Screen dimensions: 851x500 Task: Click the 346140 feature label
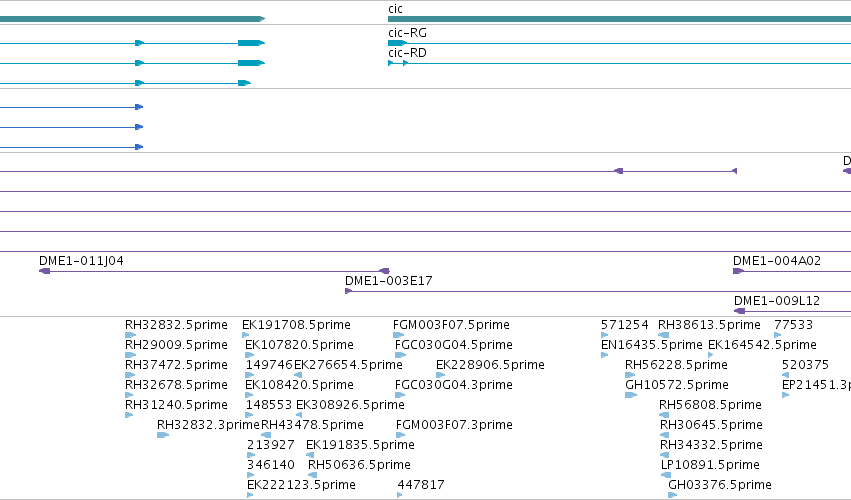click(x=271, y=465)
